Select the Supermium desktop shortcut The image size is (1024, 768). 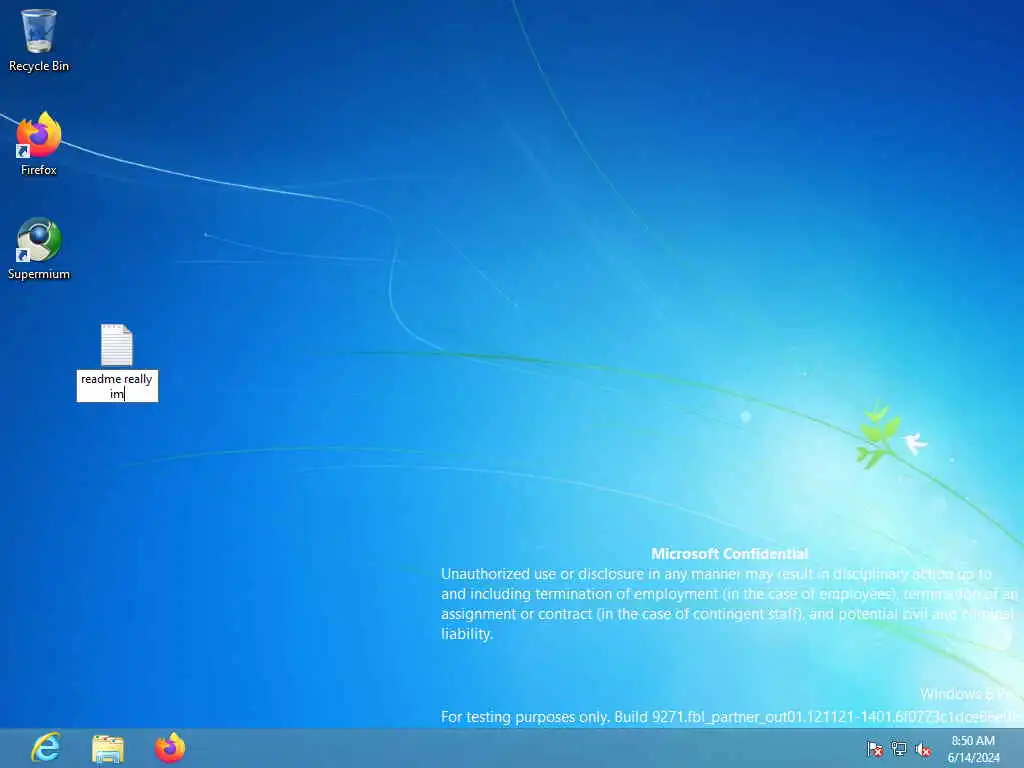coord(39,248)
